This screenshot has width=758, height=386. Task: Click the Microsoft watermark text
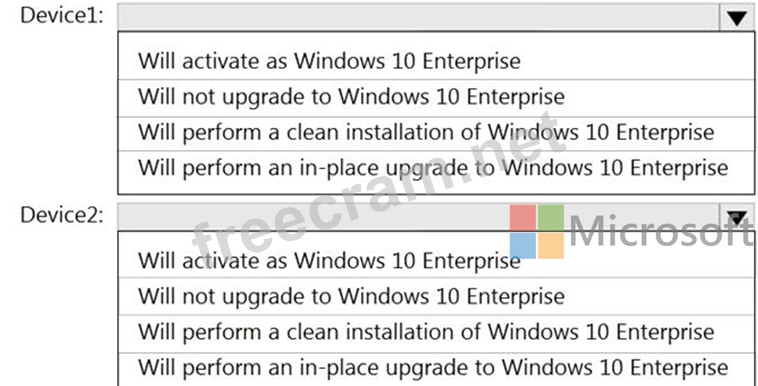coord(663,231)
